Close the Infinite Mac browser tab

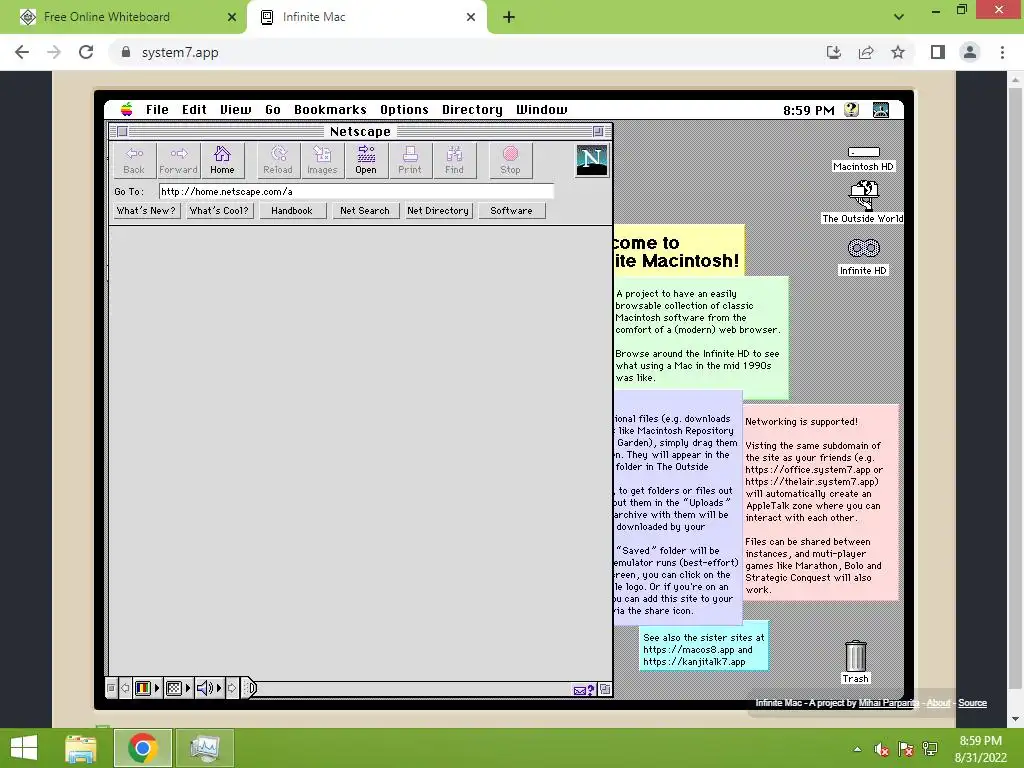pyautogui.click(x=471, y=17)
